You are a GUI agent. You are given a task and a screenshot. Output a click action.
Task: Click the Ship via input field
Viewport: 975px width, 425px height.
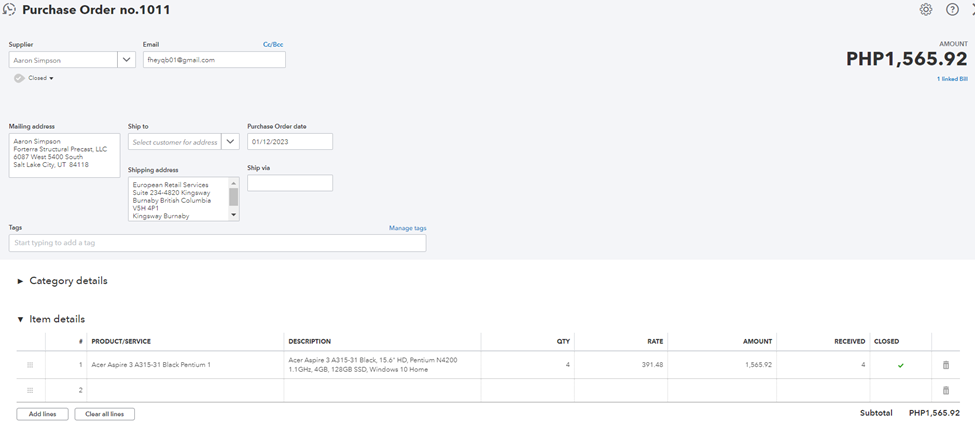[x=289, y=183]
